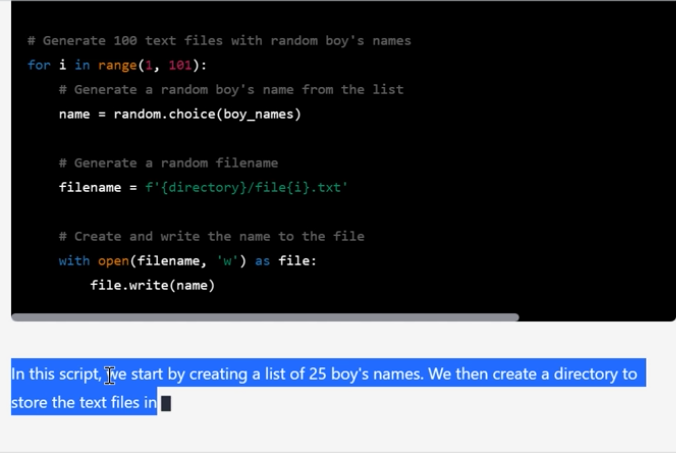The height and width of the screenshot is (455, 676).
Task: Click the 'Create and write the name' comment
Action: coord(211,236)
